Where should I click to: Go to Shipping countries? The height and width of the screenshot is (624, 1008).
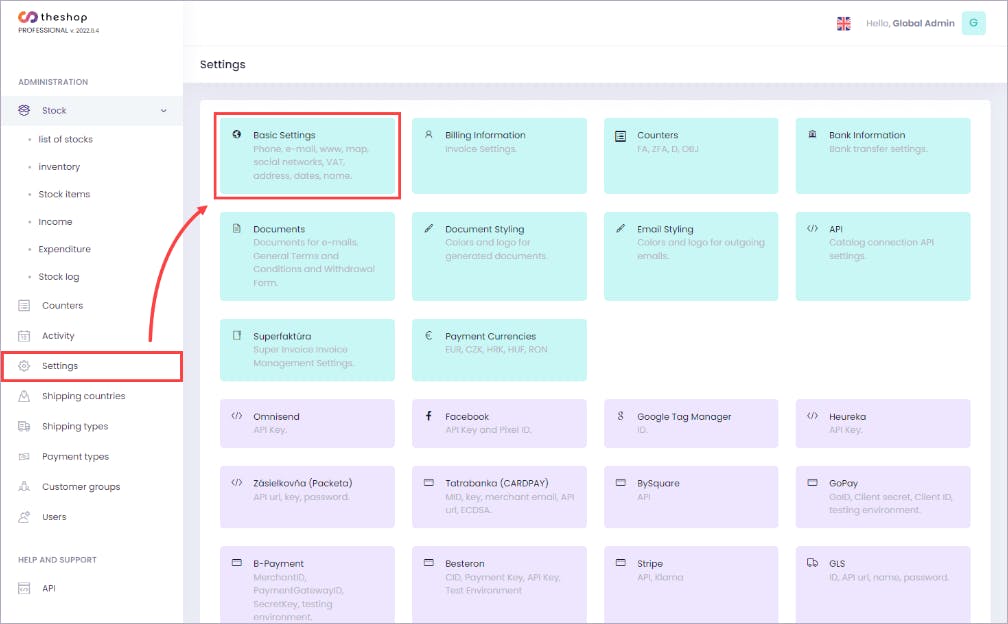[x=83, y=396]
